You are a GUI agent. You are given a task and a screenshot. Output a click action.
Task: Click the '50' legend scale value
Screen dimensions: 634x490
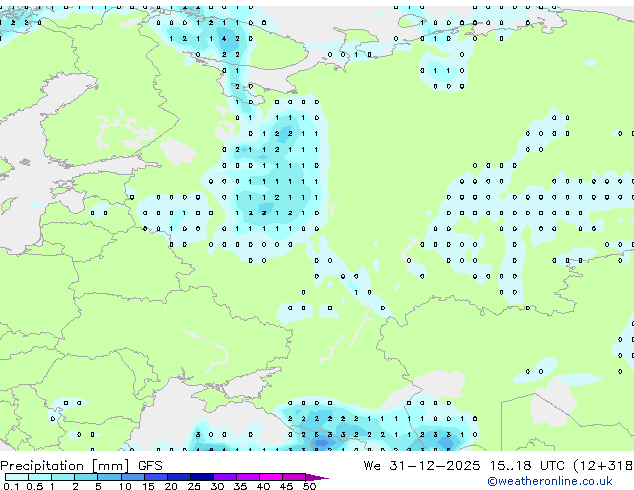point(310,486)
